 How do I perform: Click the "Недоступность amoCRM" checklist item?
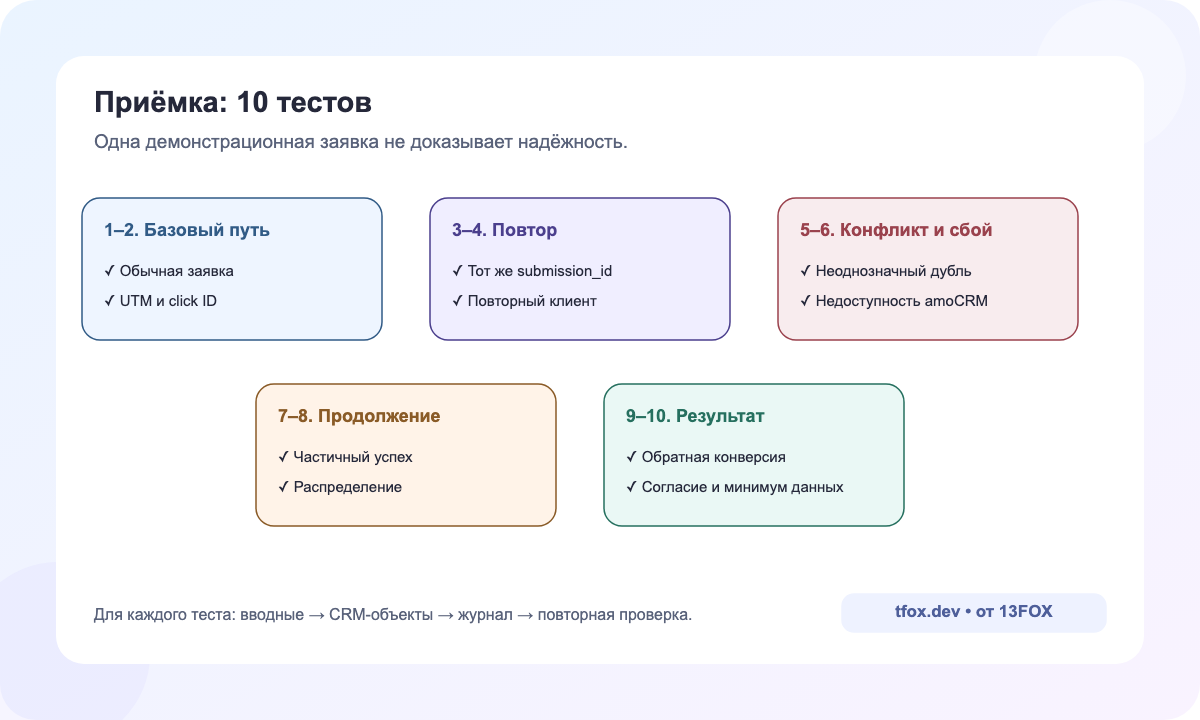pyautogui.click(x=894, y=300)
